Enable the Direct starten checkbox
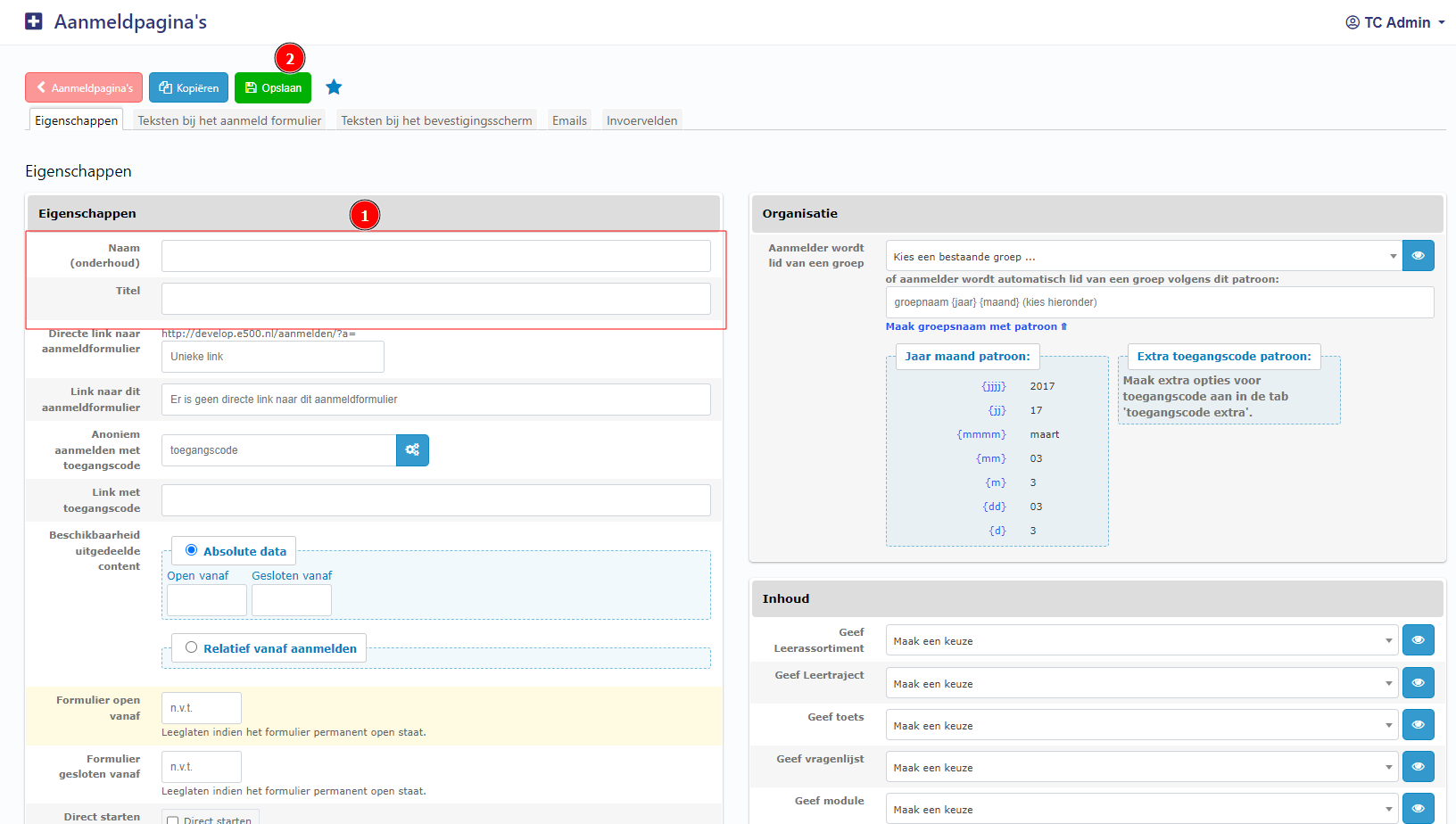This screenshot has width=1456, height=824. (173, 820)
